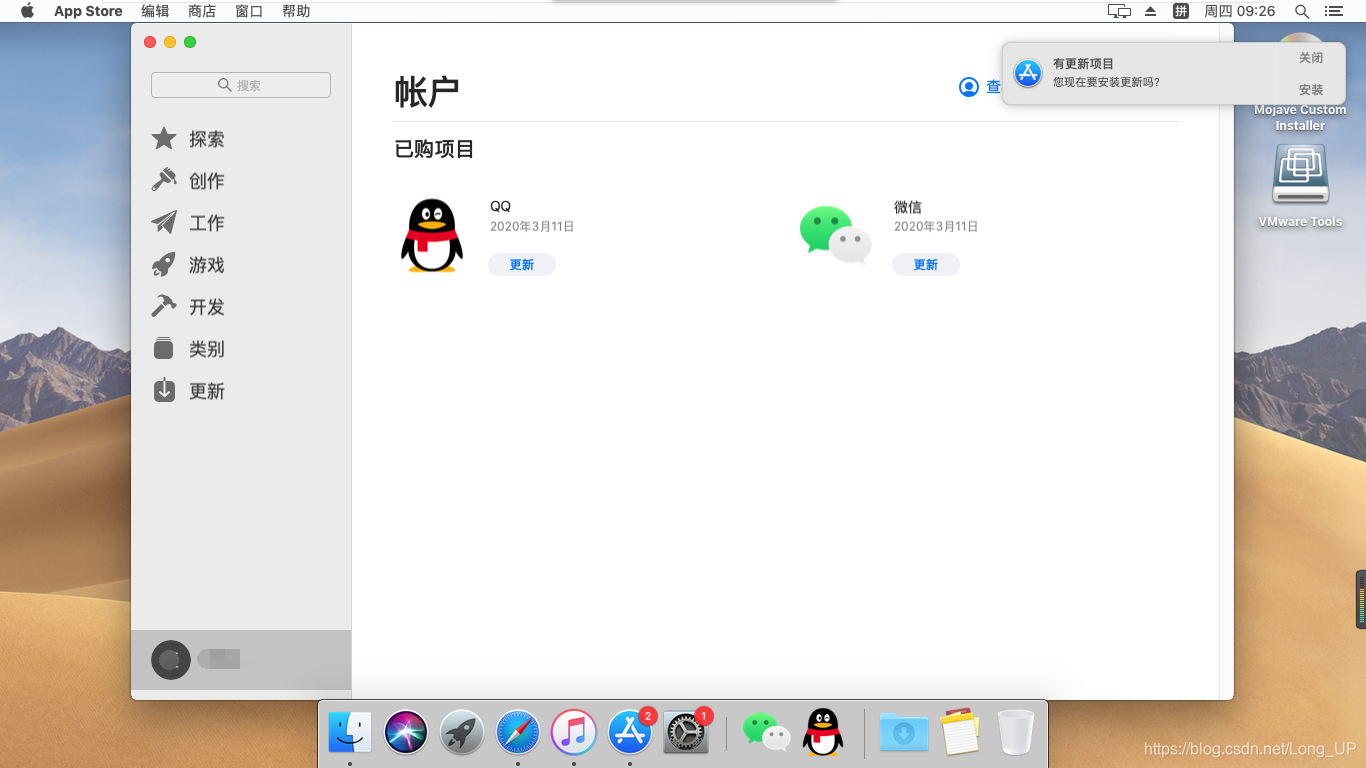Viewport: 1366px width, 768px height.
Task: Click the QQ app name text
Action: point(500,206)
